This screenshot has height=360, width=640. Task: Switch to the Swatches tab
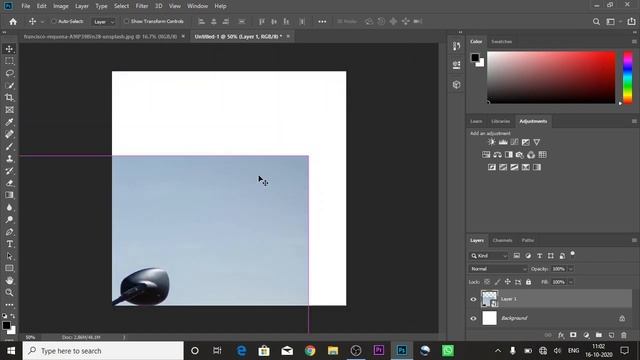(501, 42)
